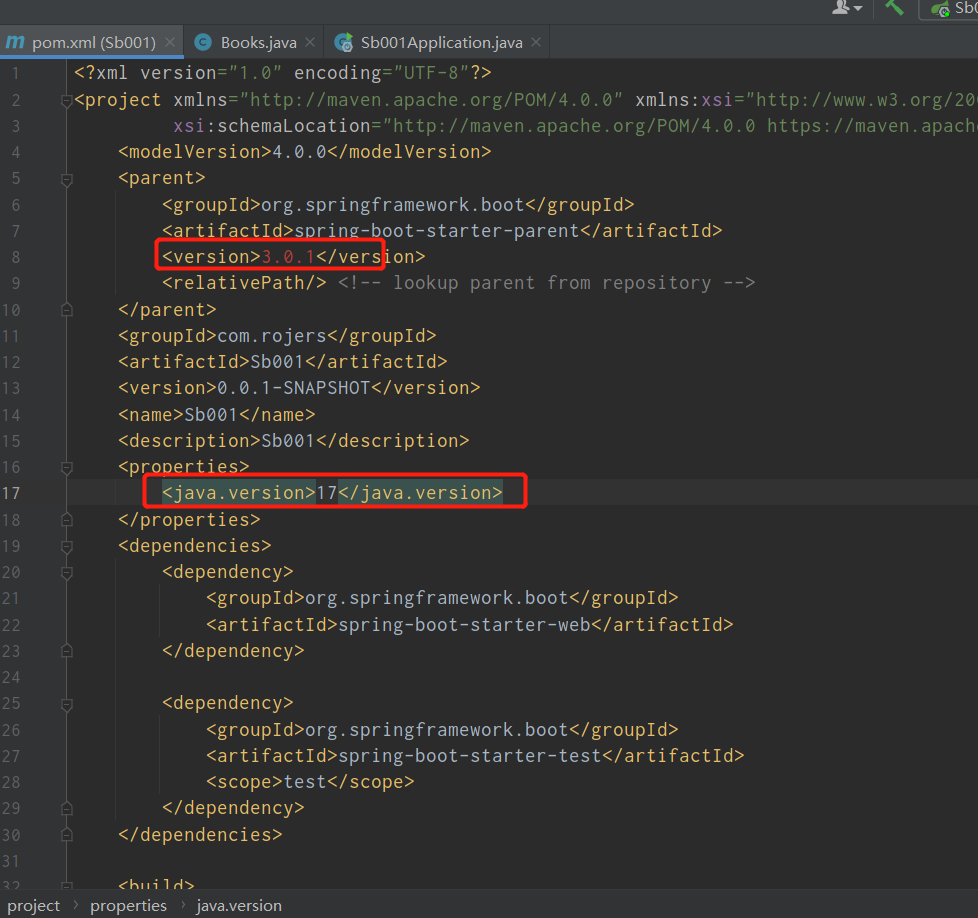978x918 pixels.
Task: Click the groupId org.springframework.boot on line 26
Action: pos(437,730)
